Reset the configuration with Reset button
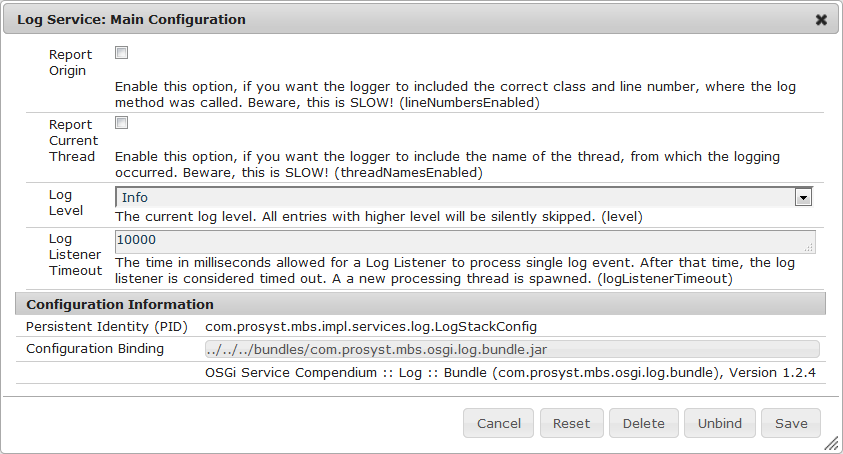Image resolution: width=843 pixels, height=454 pixels. 572,423
